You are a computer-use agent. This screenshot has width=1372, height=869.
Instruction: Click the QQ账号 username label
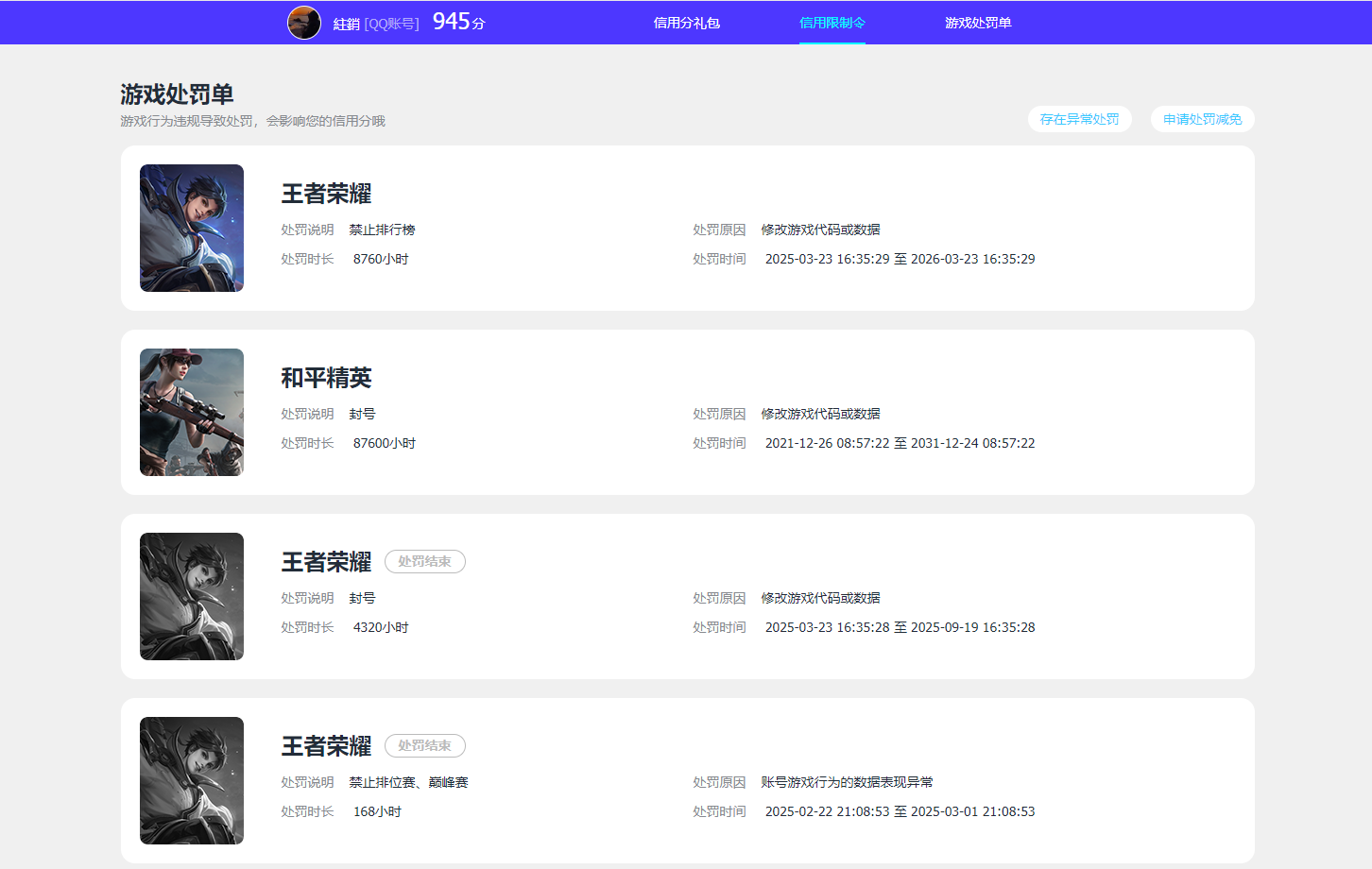coord(376,24)
